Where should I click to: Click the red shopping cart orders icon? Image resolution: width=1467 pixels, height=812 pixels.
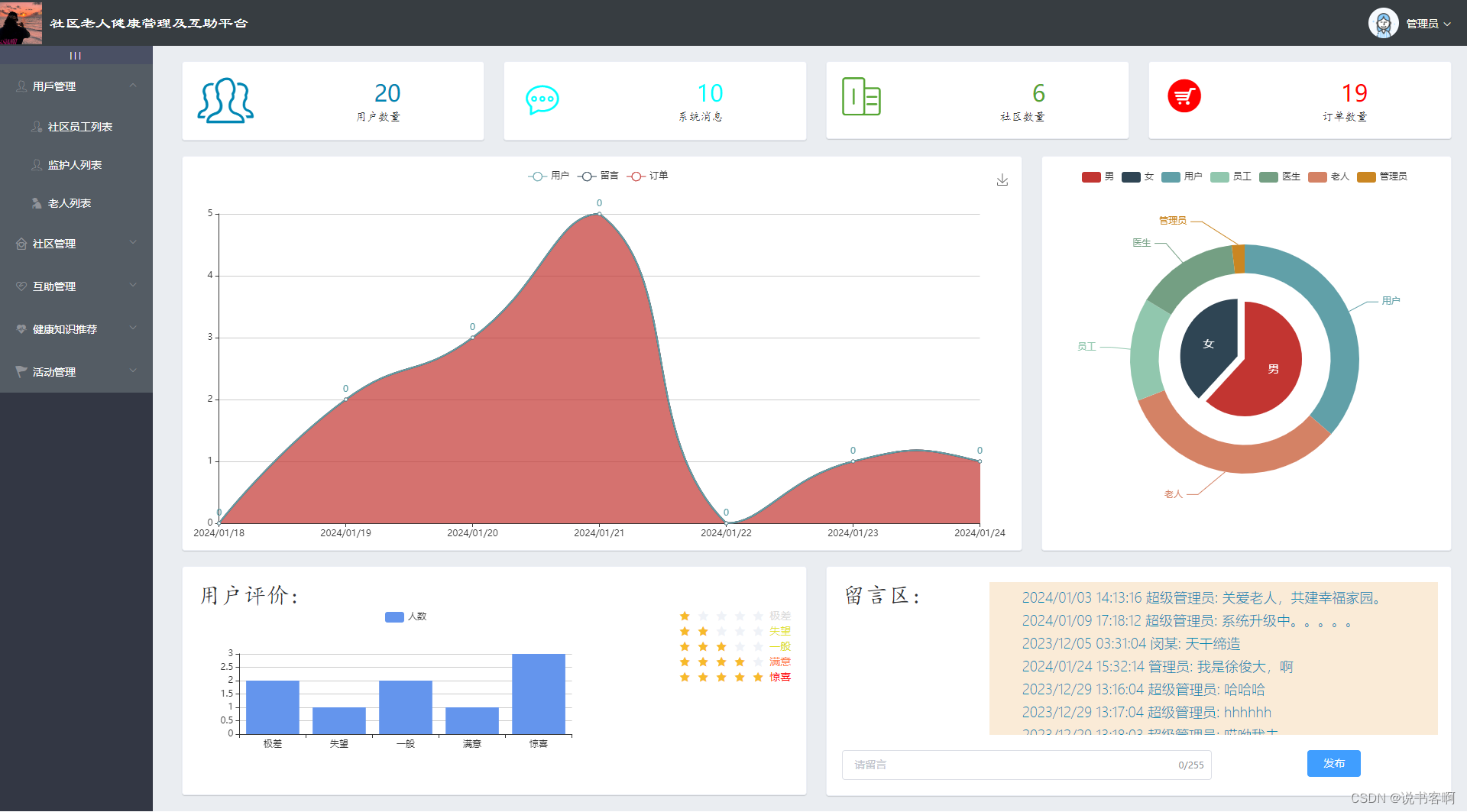point(1184,96)
